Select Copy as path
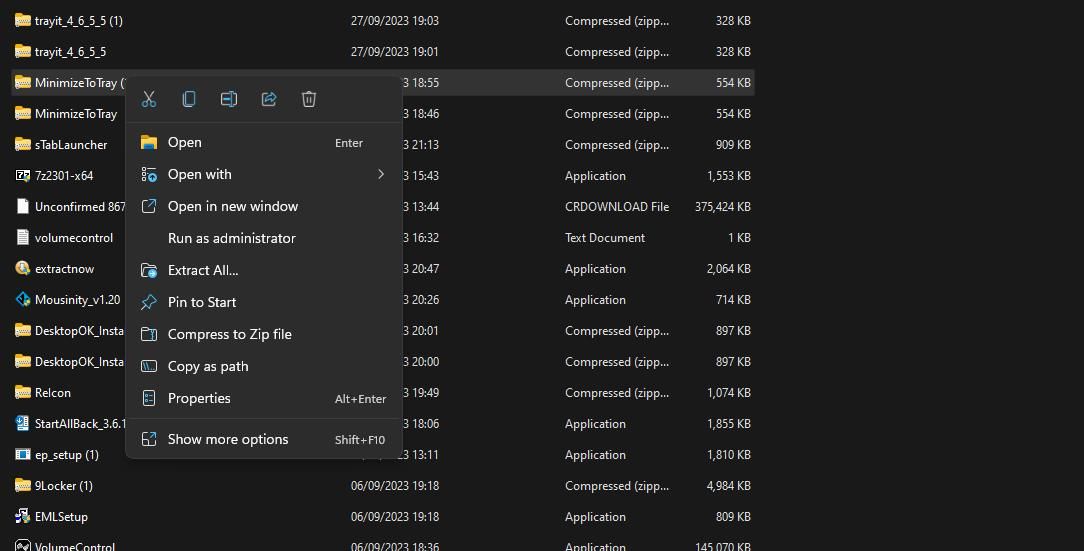 [208, 367]
